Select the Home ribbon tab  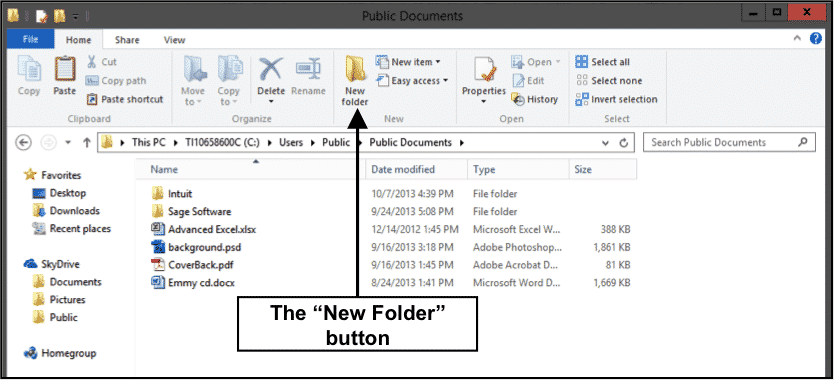pyautogui.click(x=78, y=40)
